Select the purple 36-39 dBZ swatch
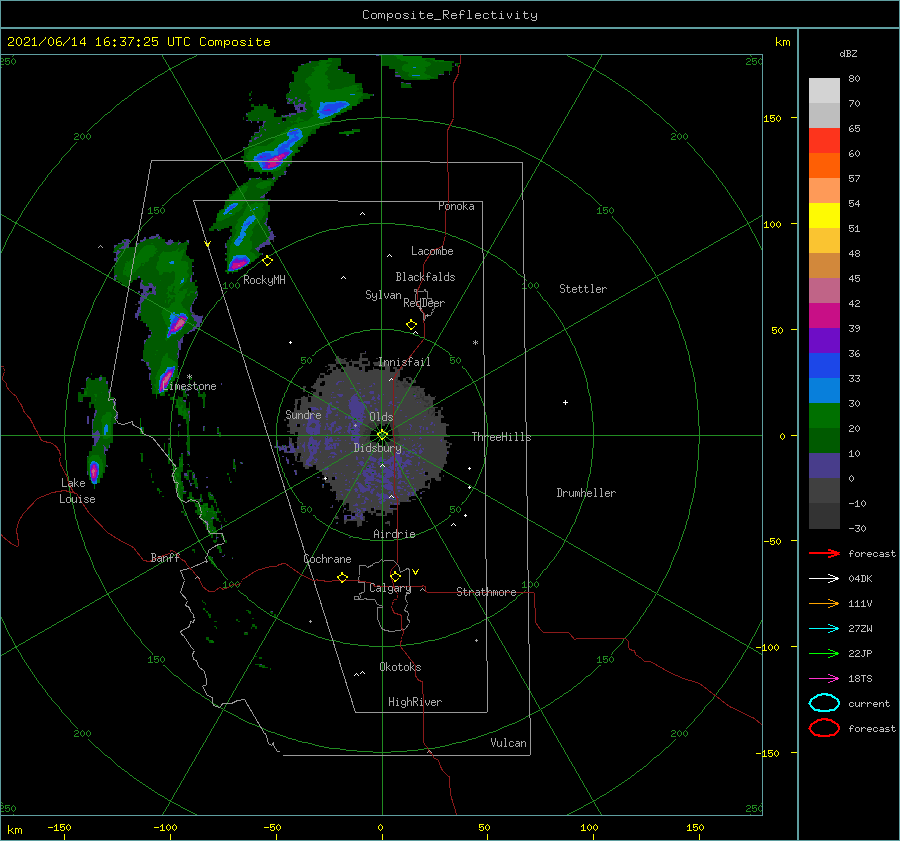 pos(824,341)
